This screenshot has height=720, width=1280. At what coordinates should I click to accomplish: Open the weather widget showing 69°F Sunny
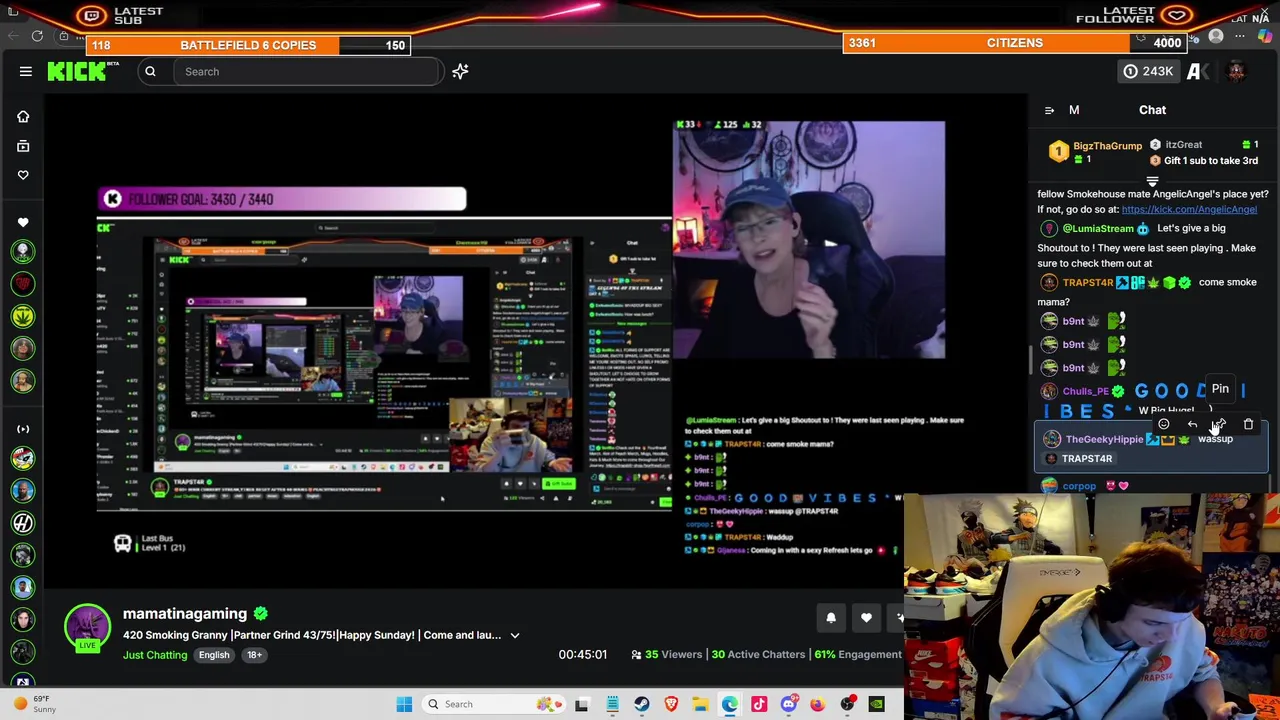pyautogui.click(x=37, y=704)
